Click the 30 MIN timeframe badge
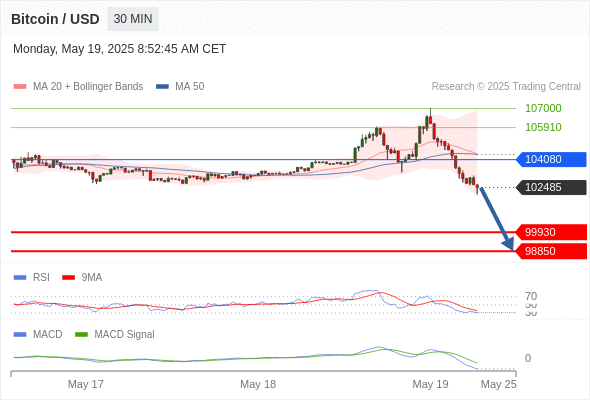 [x=133, y=19]
